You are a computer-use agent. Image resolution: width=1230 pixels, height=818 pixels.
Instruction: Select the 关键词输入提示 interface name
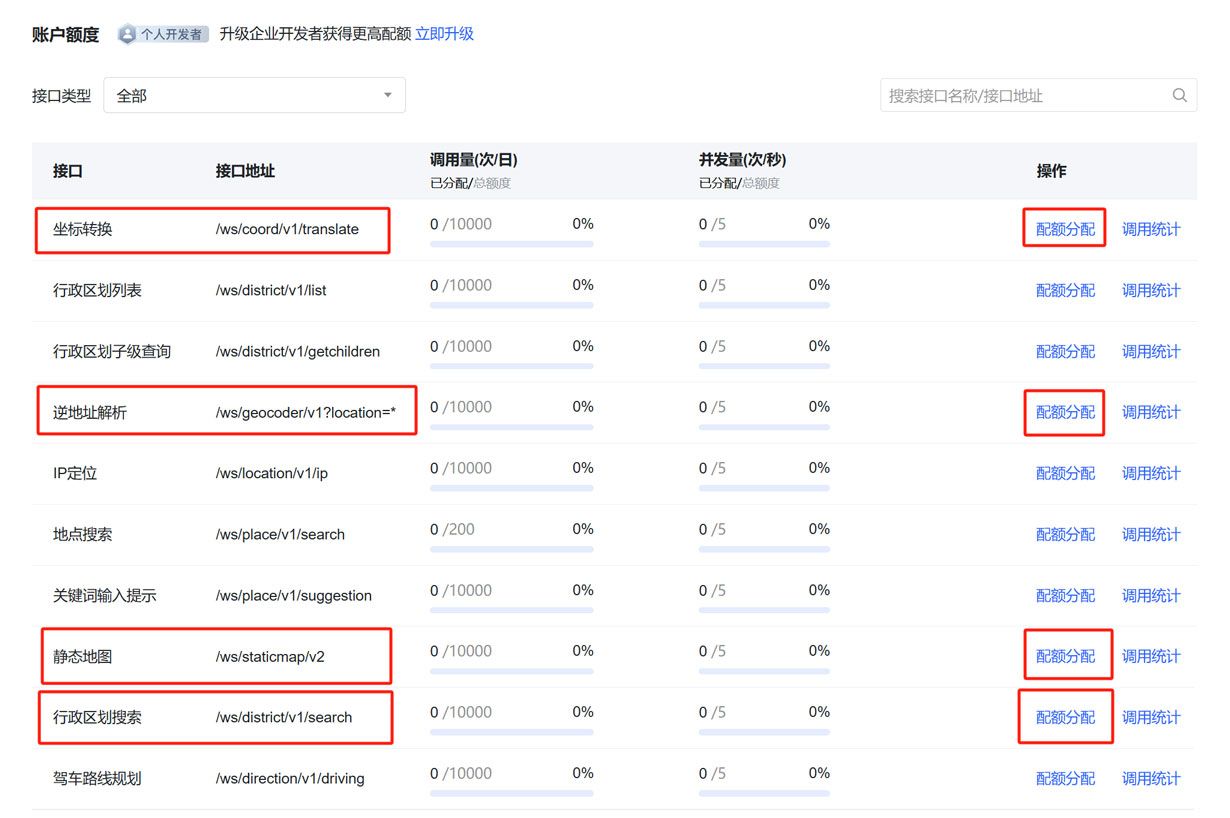click(x=105, y=595)
